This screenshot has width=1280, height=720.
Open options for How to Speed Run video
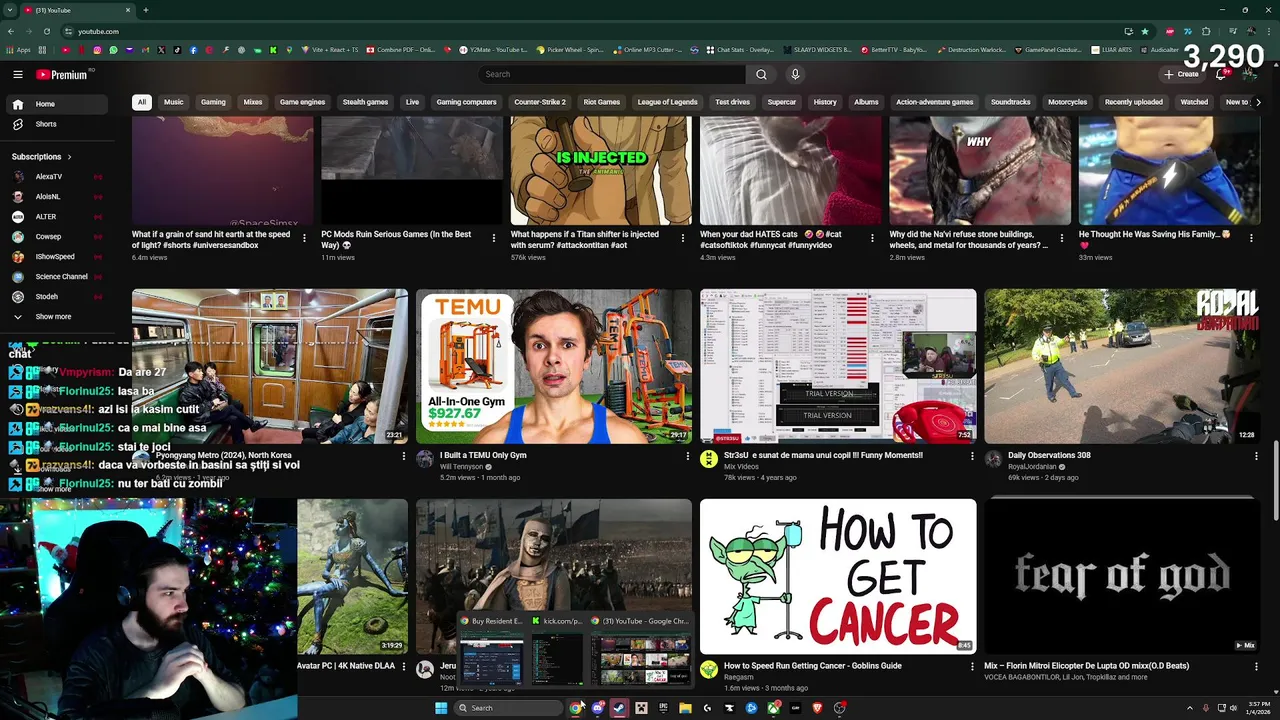(972, 667)
